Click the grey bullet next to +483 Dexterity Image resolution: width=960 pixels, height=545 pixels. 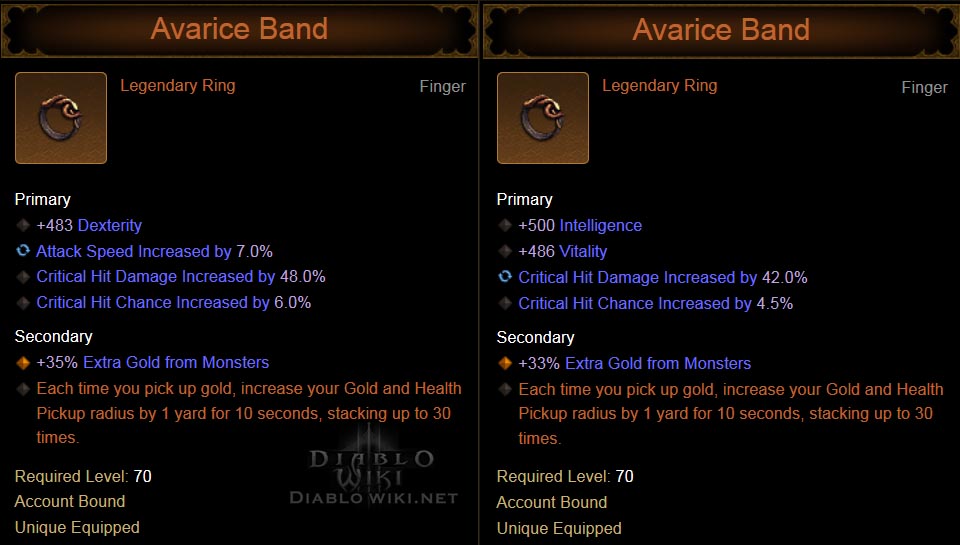click(23, 225)
